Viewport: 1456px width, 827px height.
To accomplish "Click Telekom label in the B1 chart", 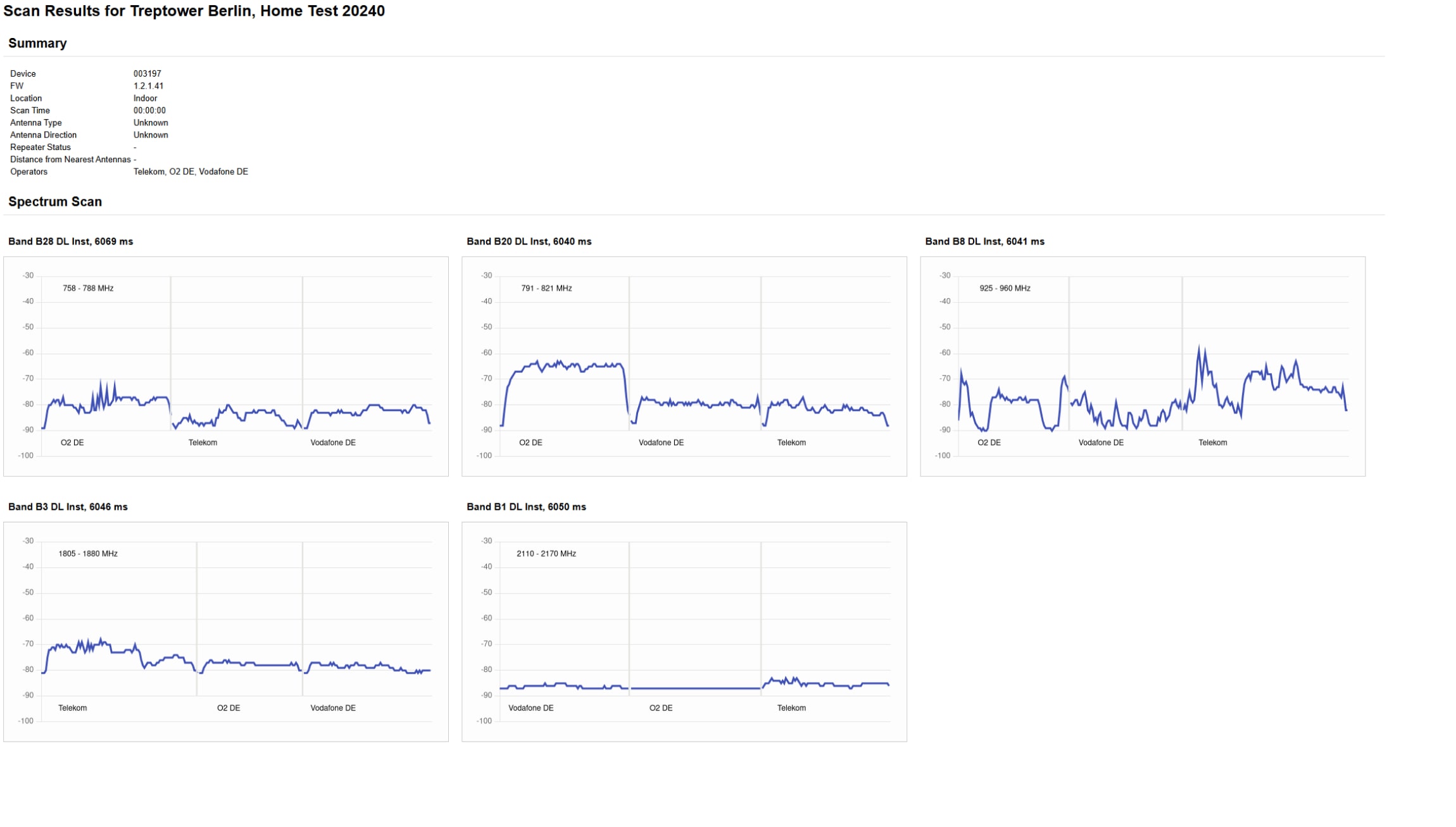I will click(791, 708).
